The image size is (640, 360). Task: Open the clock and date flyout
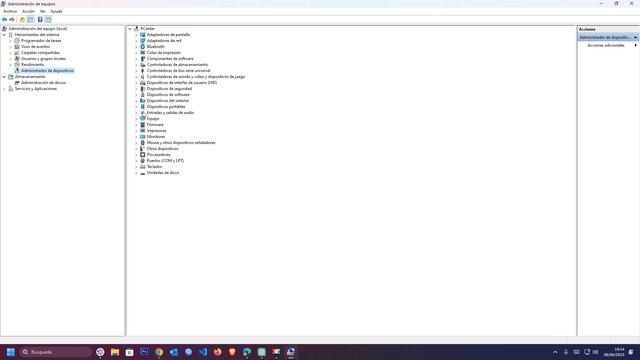(614, 352)
